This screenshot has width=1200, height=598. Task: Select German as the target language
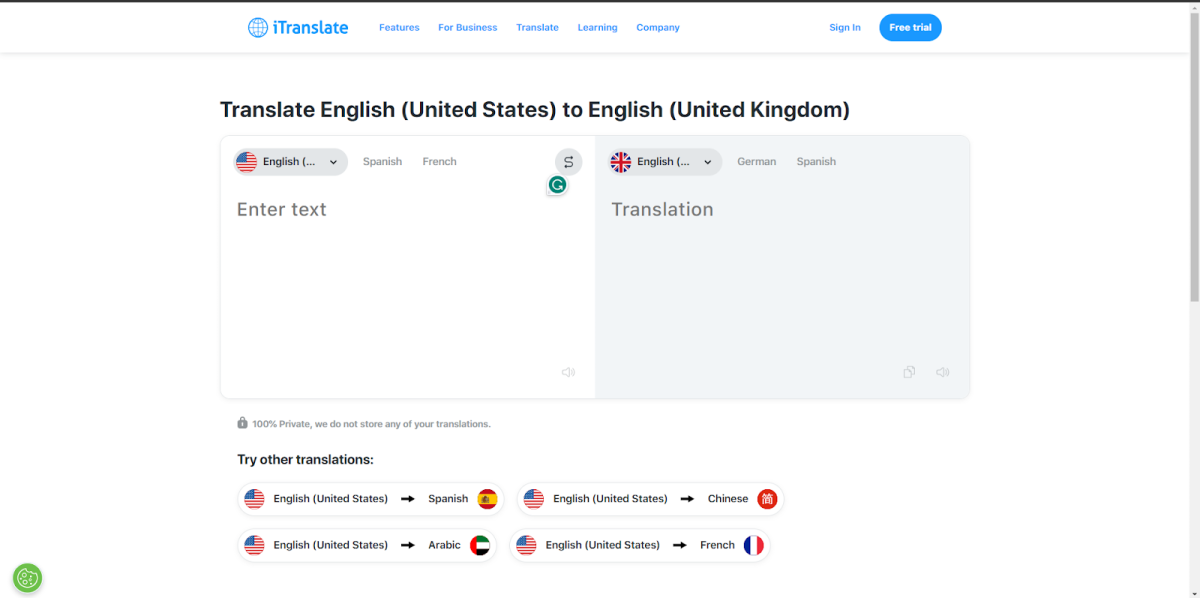pos(756,161)
